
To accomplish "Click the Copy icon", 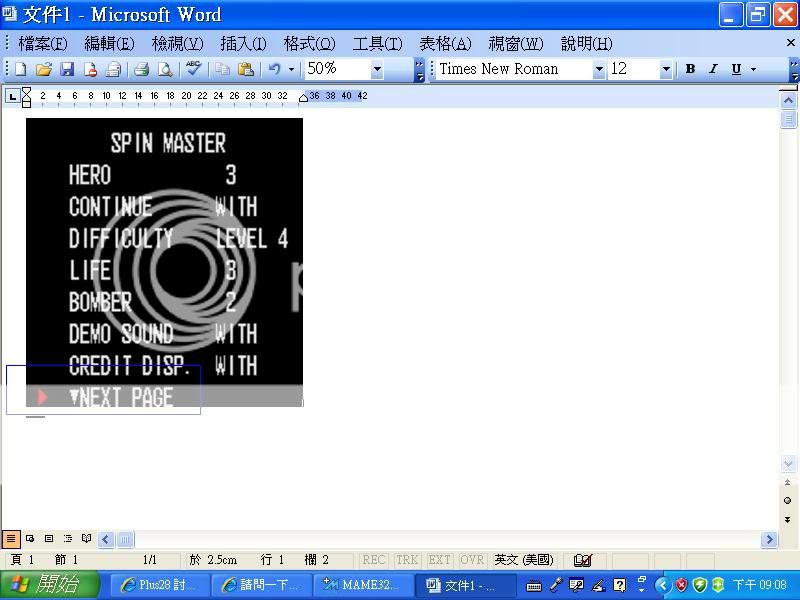I will coord(222,69).
